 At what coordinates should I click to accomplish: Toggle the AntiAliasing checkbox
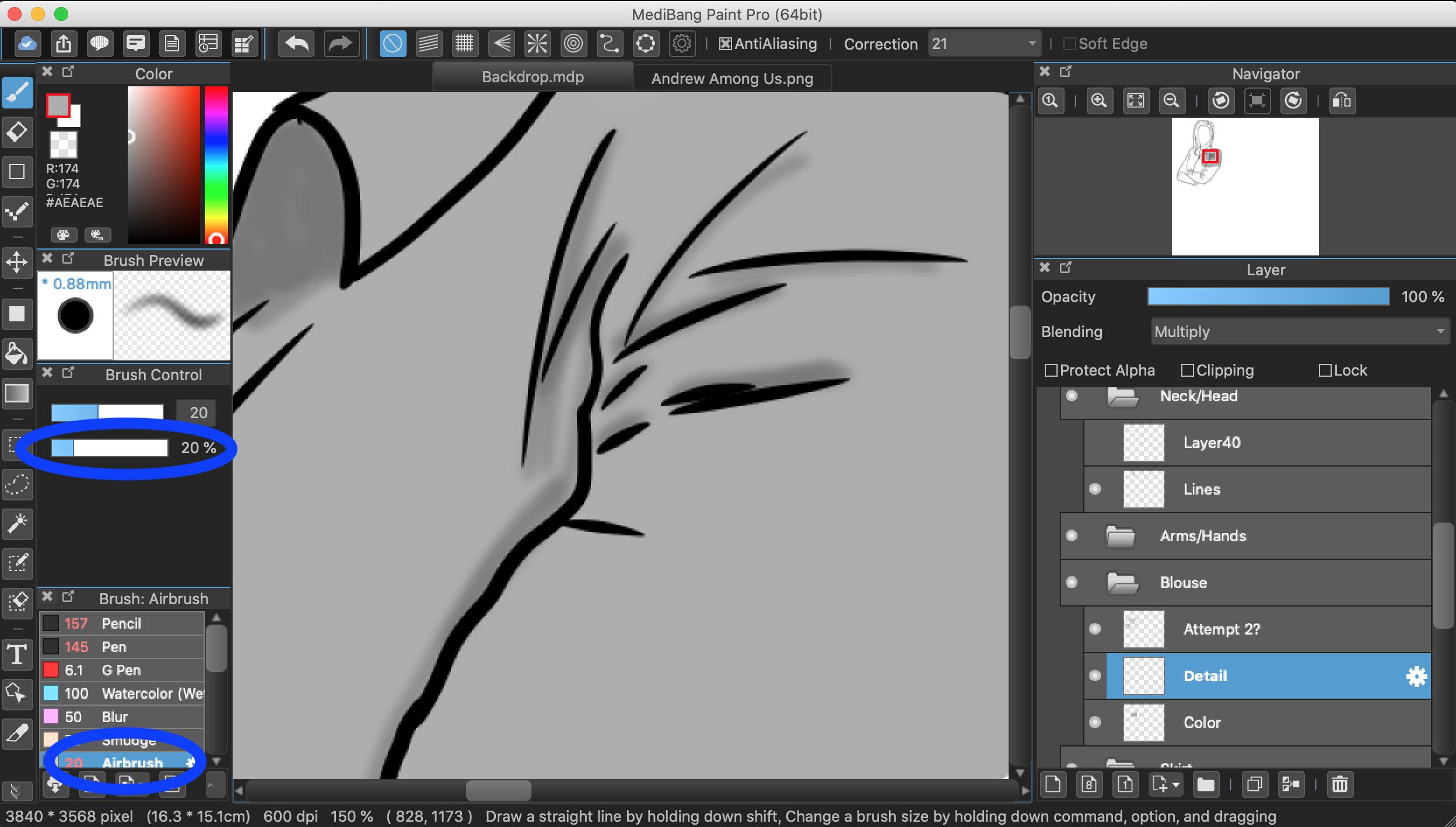pos(725,44)
